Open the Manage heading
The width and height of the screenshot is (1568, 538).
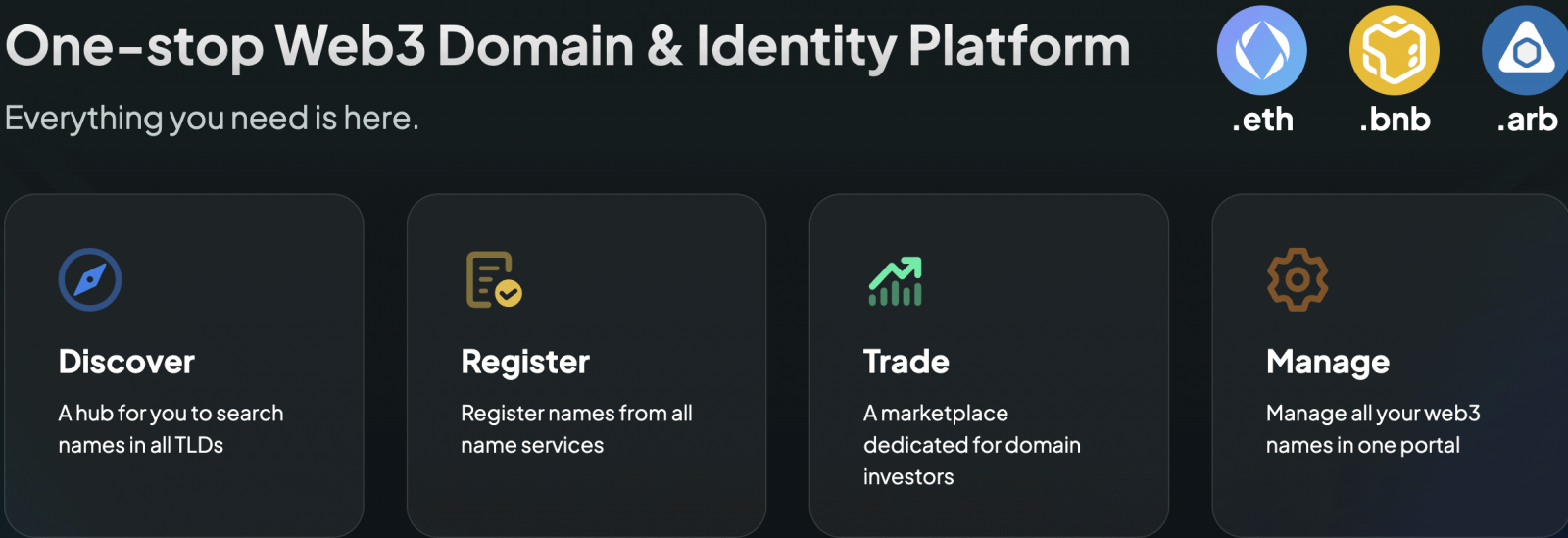click(1328, 363)
